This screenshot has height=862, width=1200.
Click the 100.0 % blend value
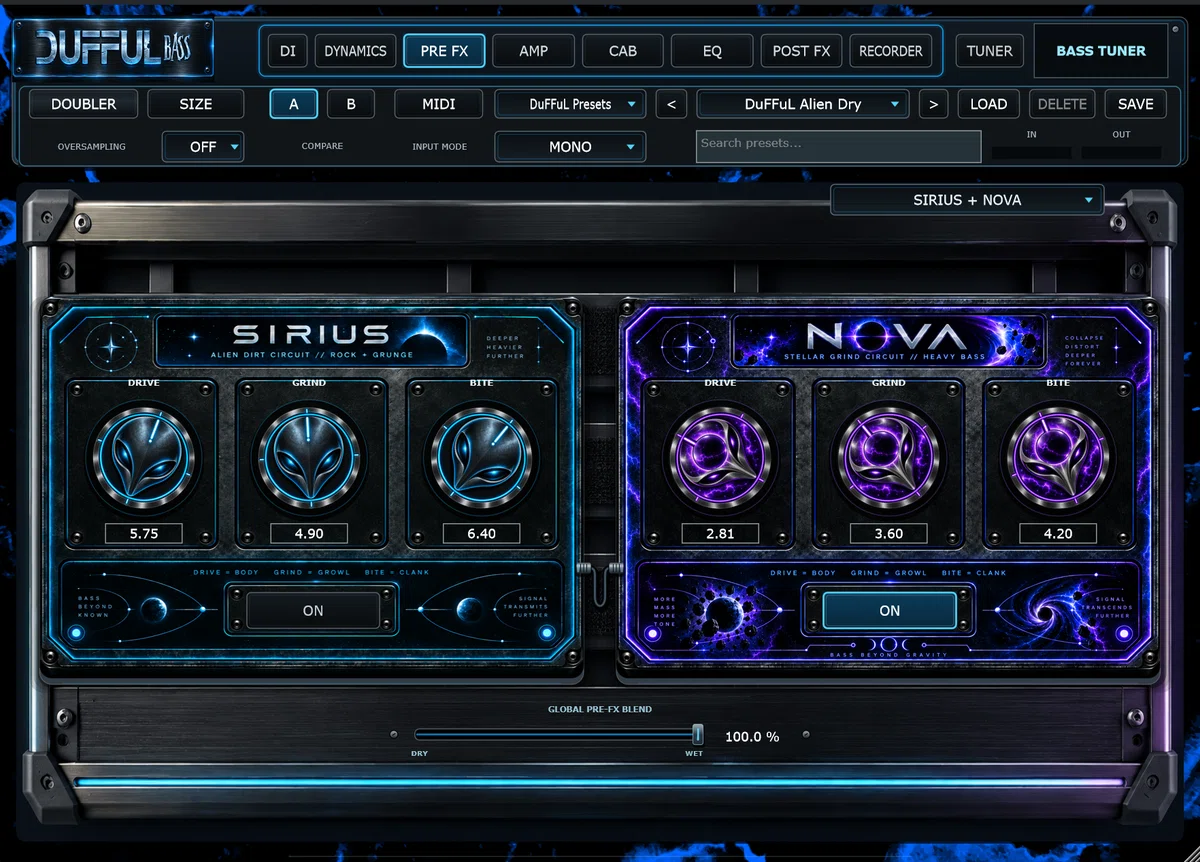752,737
